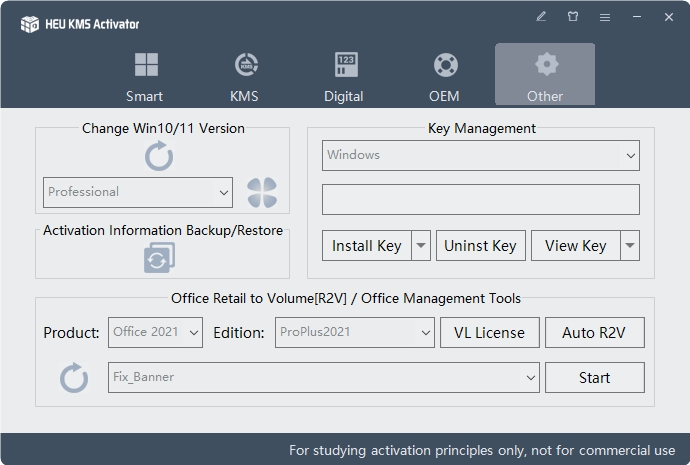
Task: Click the Start button
Action: [x=595, y=377]
